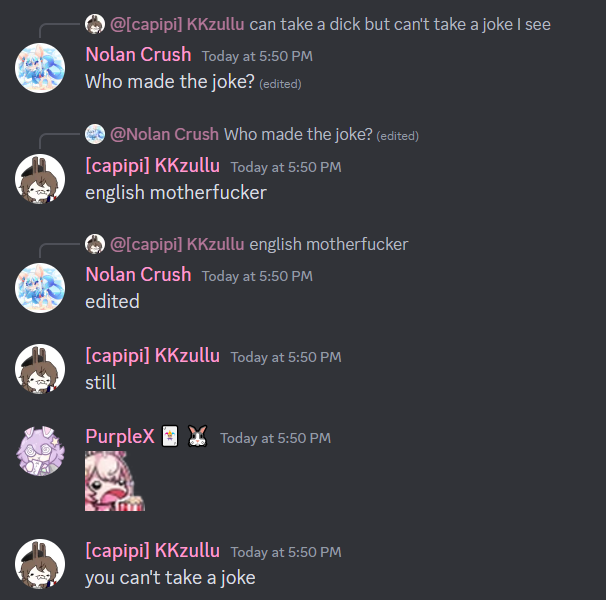This screenshot has height=600, width=606.
Task: Click the joker card badge next to PurpleX
Action: (170, 436)
